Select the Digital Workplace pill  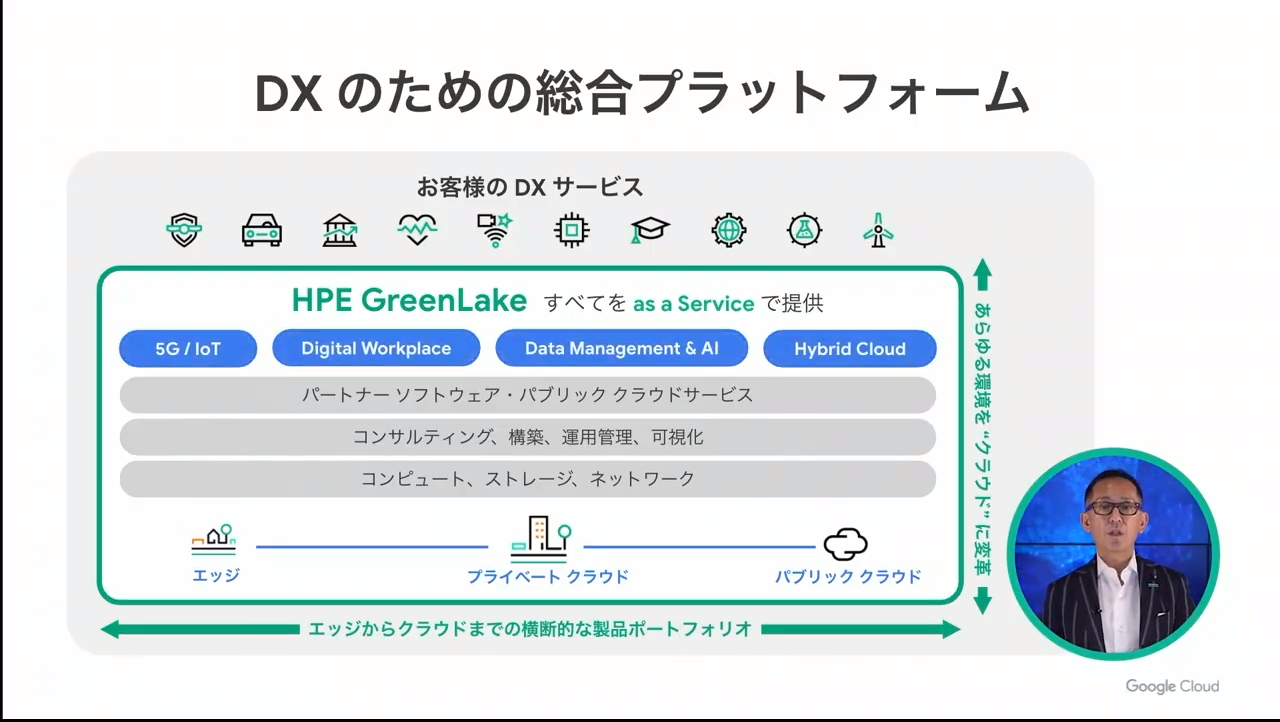click(376, 348)
